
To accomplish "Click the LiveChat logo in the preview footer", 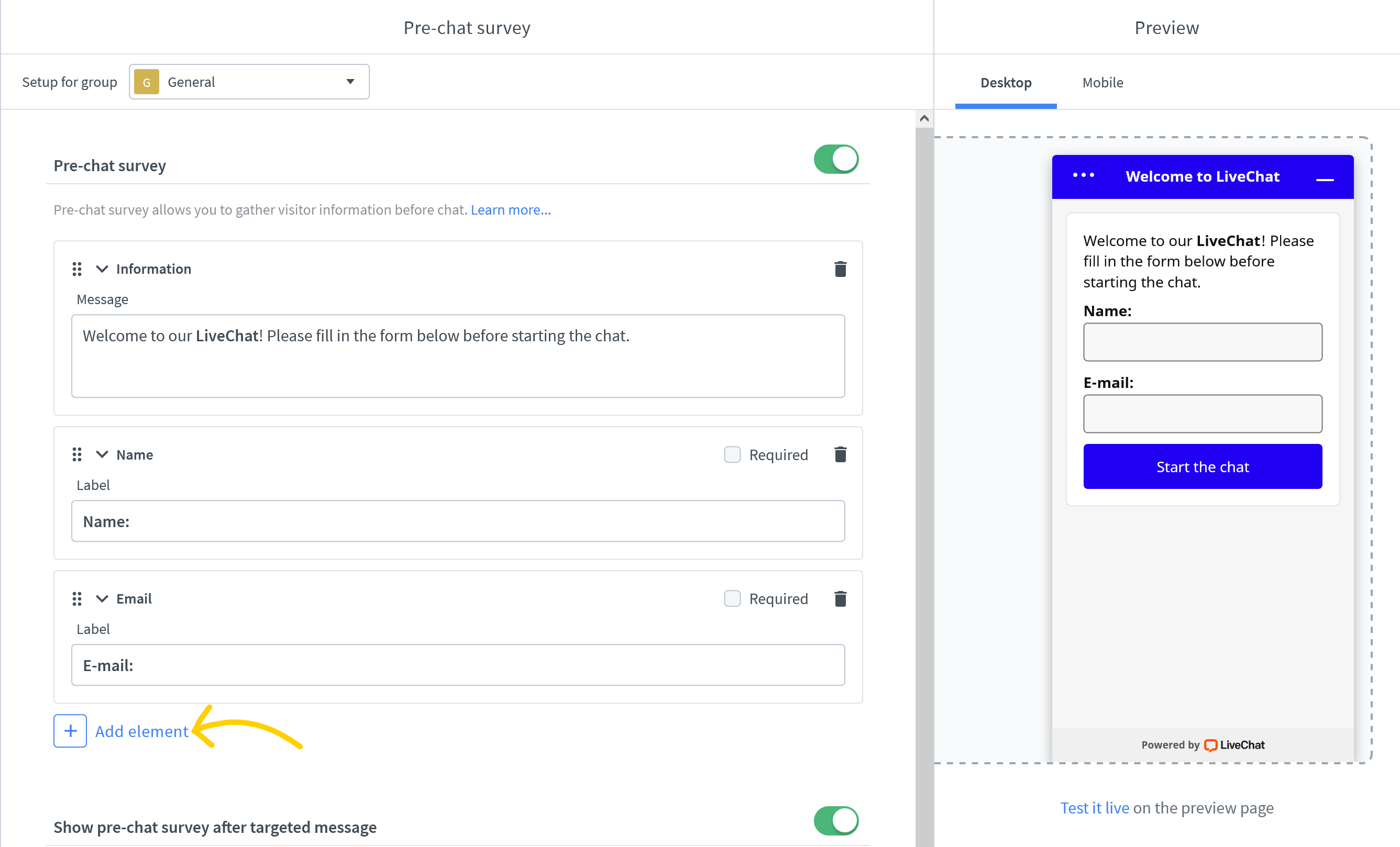I will [1234, 745].
